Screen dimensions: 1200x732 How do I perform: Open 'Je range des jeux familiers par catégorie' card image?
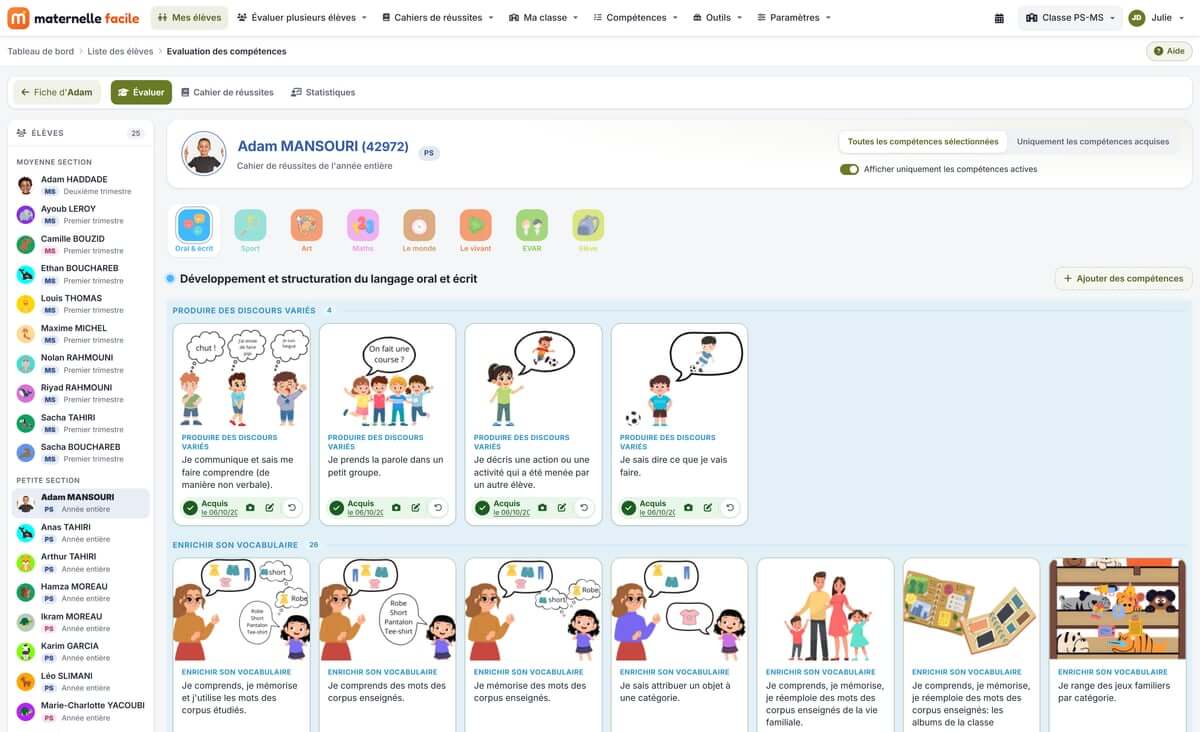point(1117,609)
